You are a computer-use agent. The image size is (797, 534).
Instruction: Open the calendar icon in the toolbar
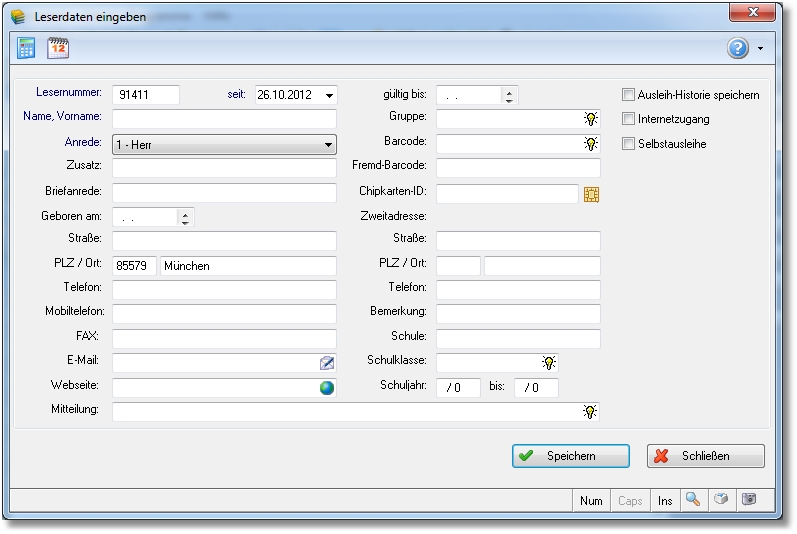58,47
